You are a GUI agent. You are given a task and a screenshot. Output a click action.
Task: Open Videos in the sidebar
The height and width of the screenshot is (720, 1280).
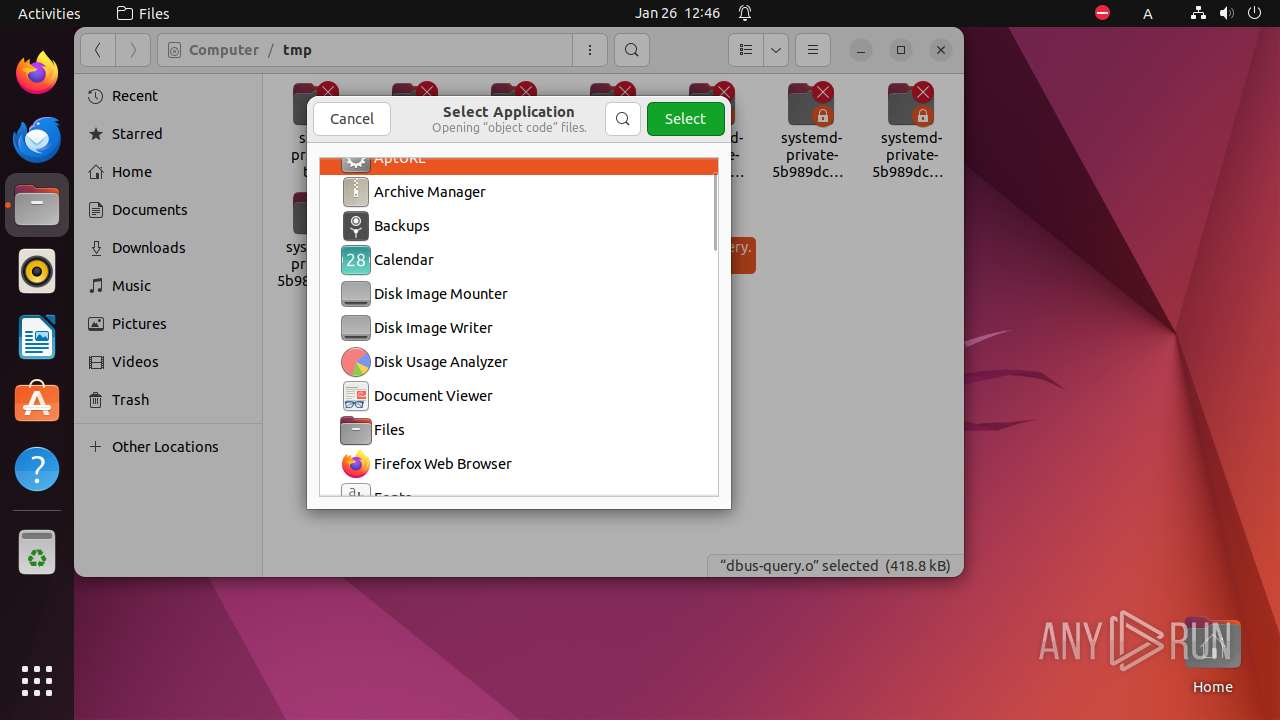(168, 362)
